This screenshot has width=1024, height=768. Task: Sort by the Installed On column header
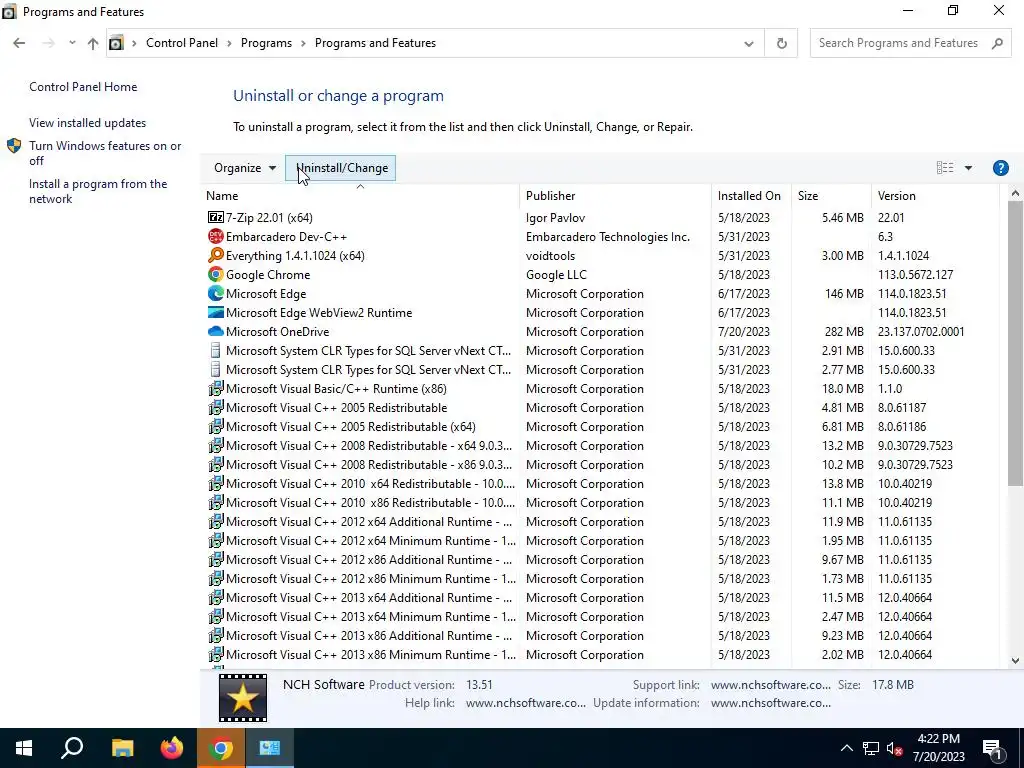point(751,195)
